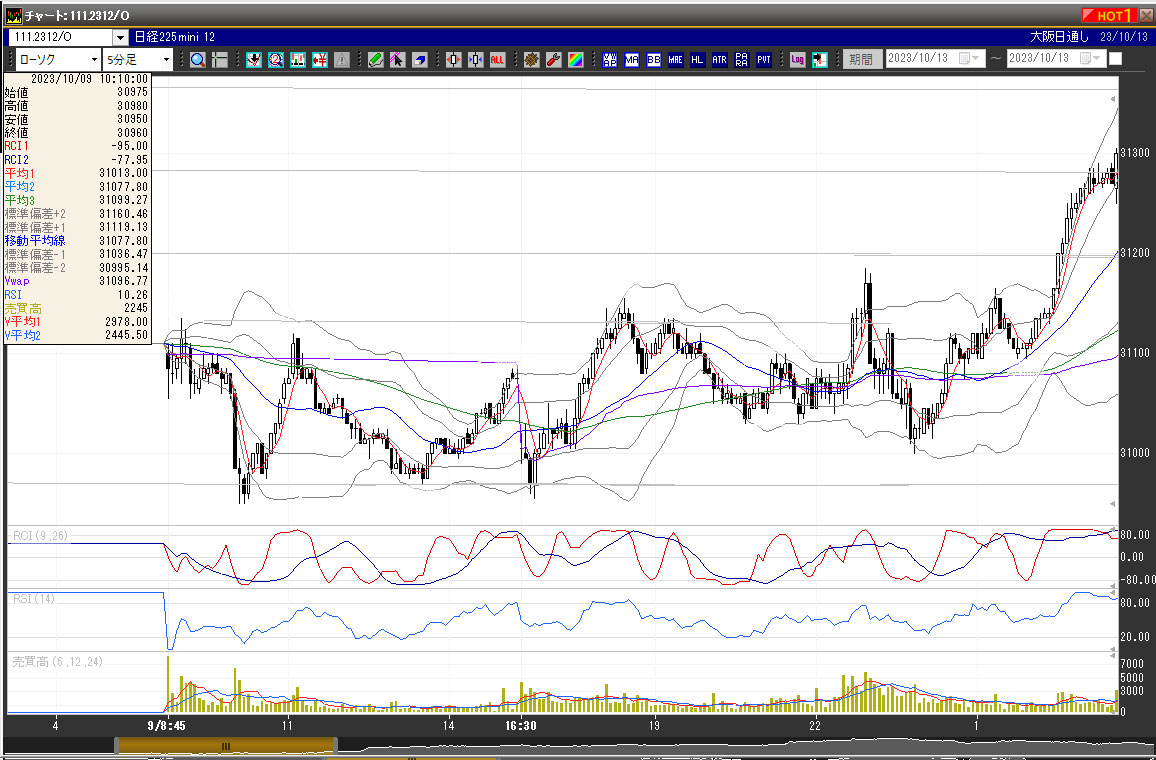1156x760 pixels.
Task: Toggle the HL high-low indicator
Action: pos(697,60)
